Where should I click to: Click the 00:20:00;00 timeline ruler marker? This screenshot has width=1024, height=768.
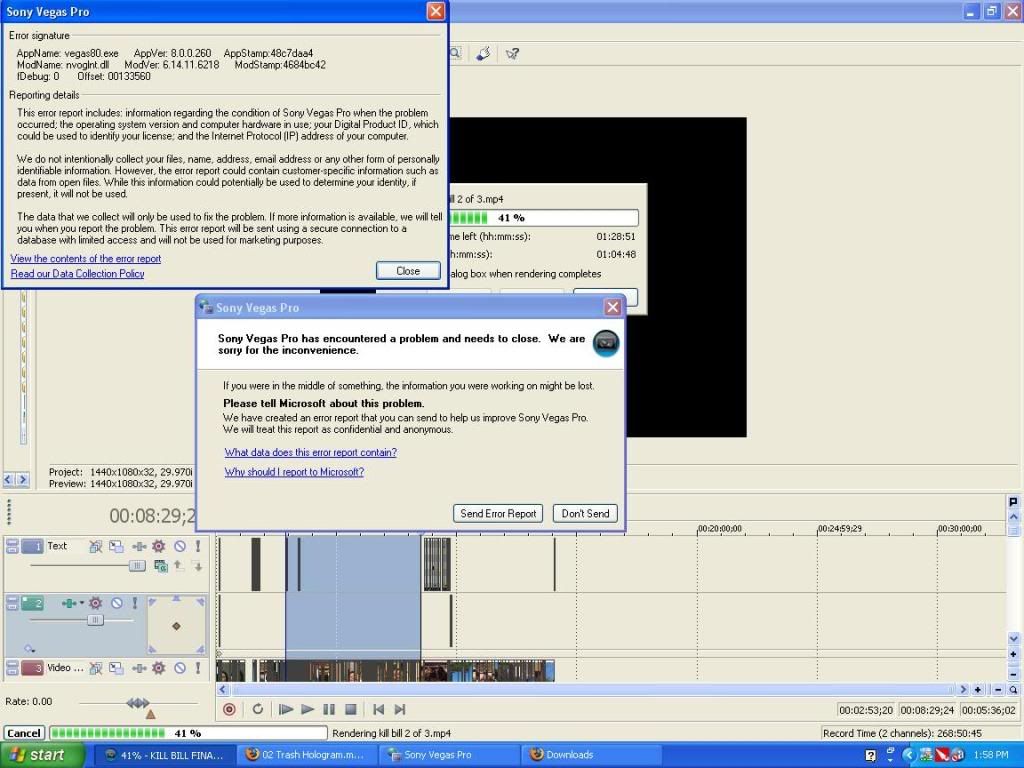click(x=720, y=528)
